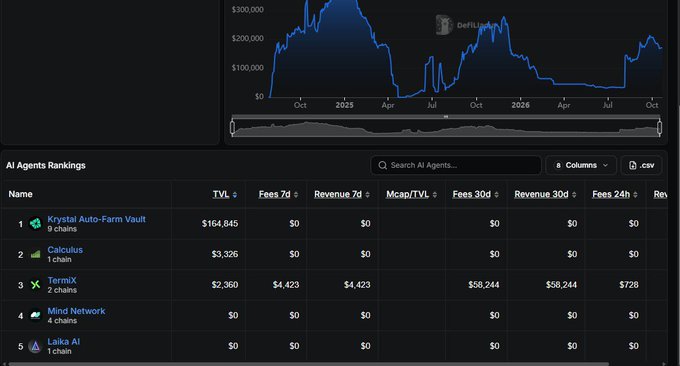Sort by TVL using arrow icon
The height and width of the screenshot is (366, 680).
[x=235, y=195]
